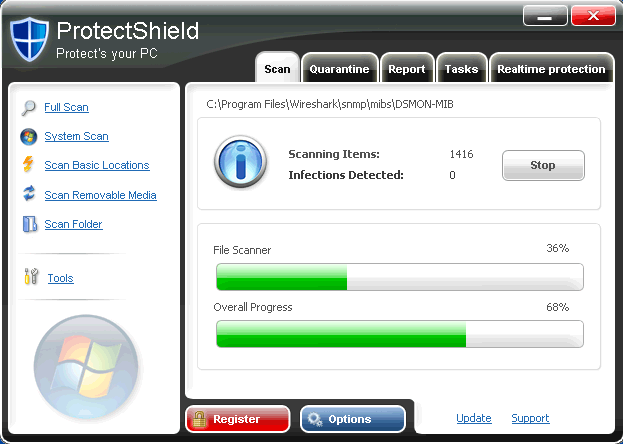Click the Windows orb icon beside System Scan

(28, 137)
